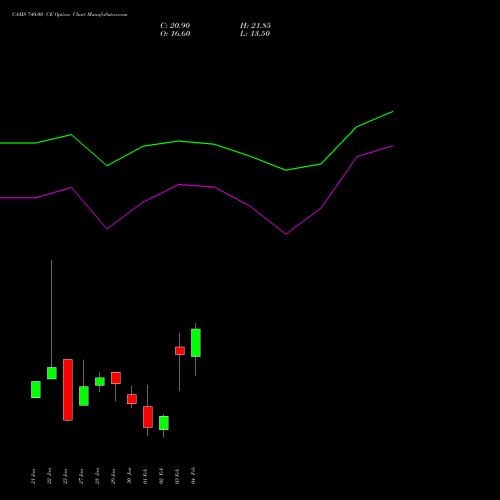Click the '22 Jan' date axis label
Image resolution: width=500 pixels, height=500 pixels.
(49, 476)
